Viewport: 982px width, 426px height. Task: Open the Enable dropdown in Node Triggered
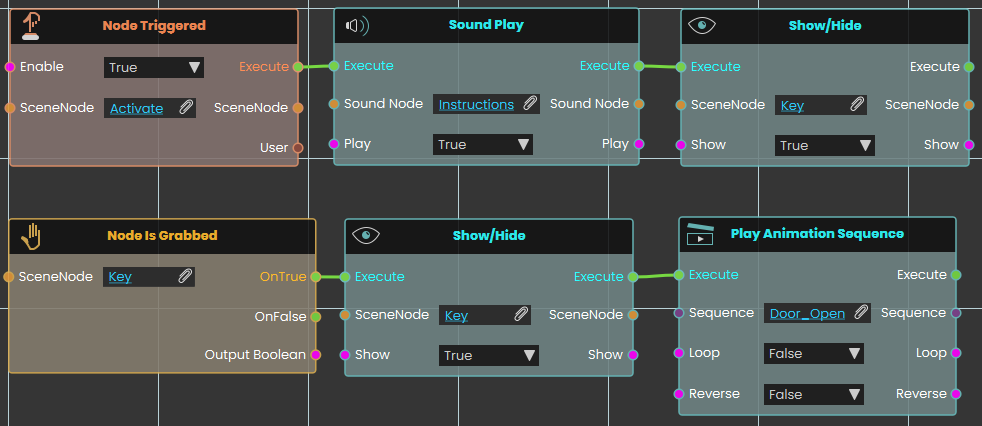[154, 67]
